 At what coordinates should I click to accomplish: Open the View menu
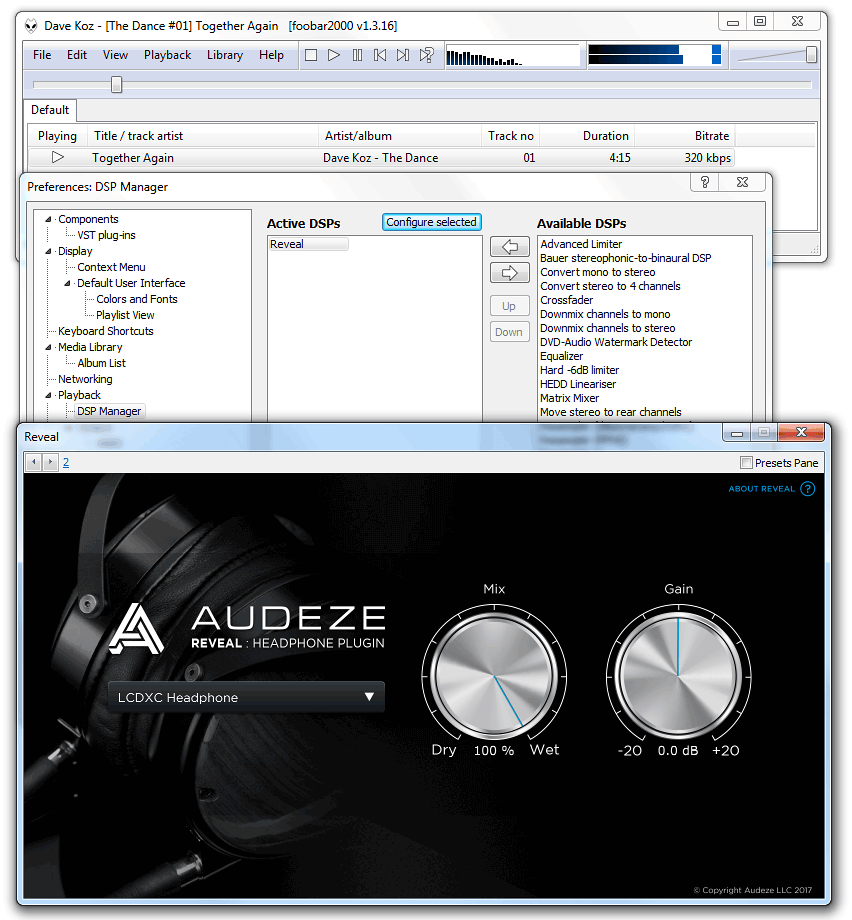click(116, 55)
